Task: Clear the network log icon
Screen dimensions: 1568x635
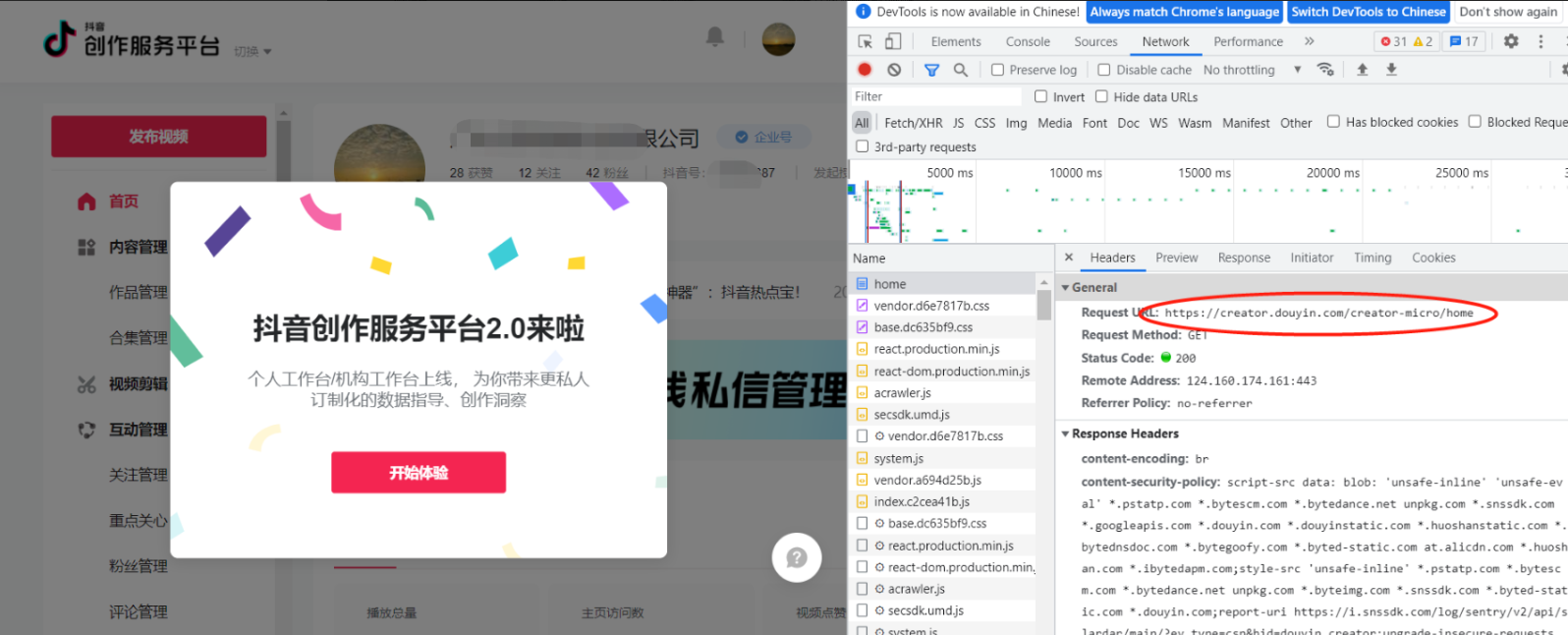Action: (x=894, y=70)
